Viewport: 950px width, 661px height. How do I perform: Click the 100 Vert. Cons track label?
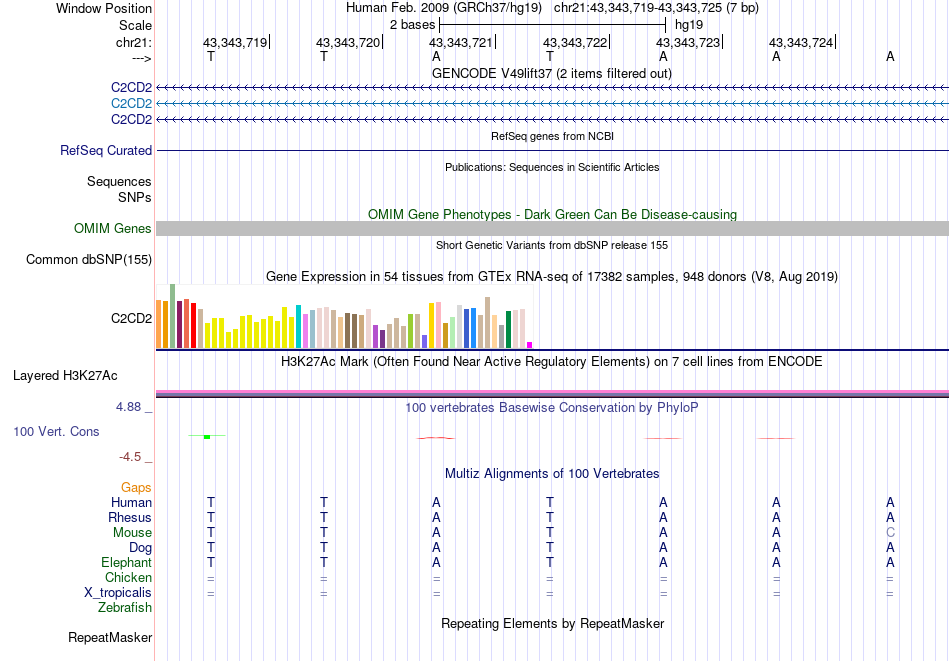click(x=56, y=431)
